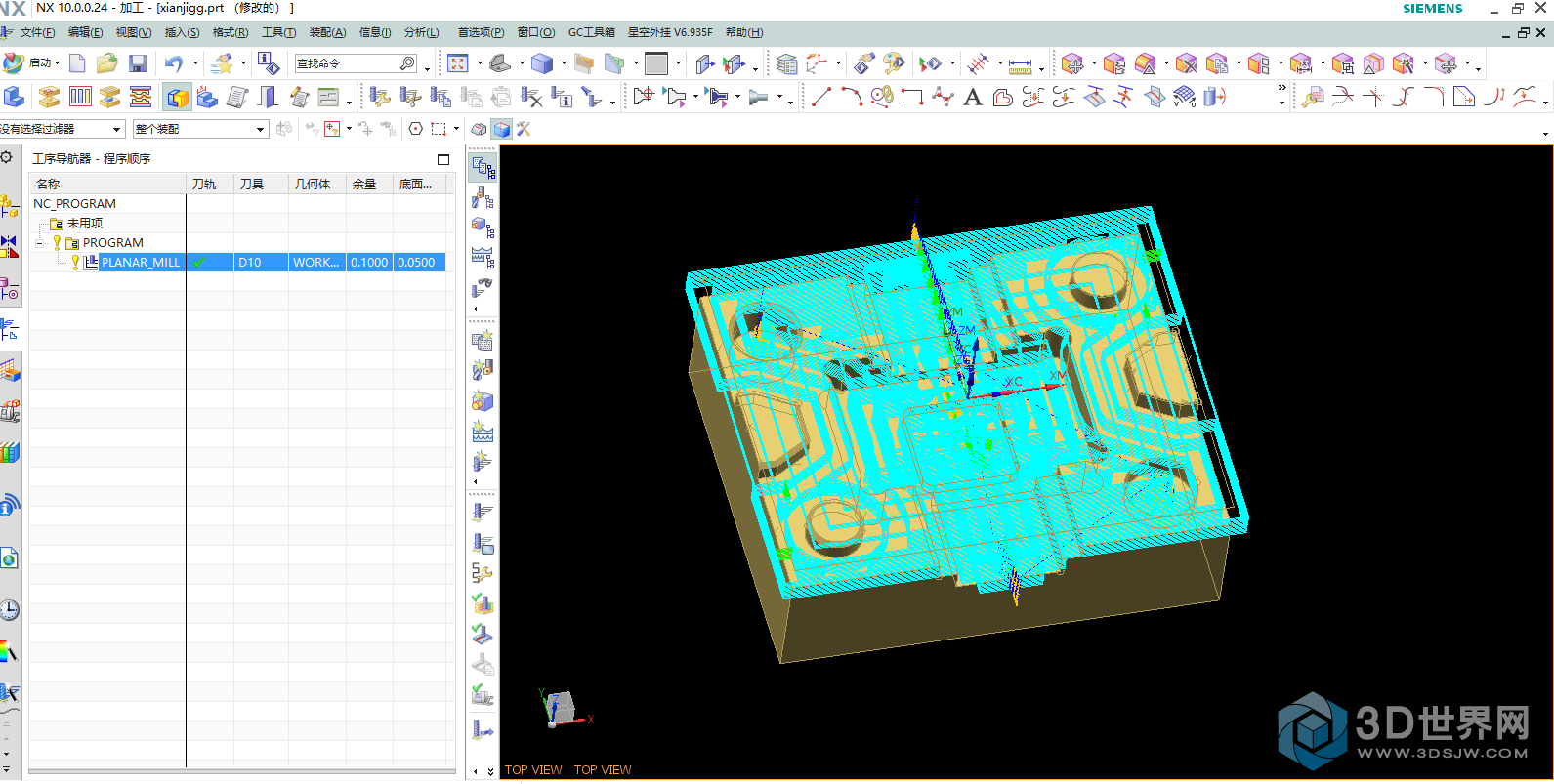Open a file with the folder icon
Viewport: 1554px width, 784px height.
point(106,63)
